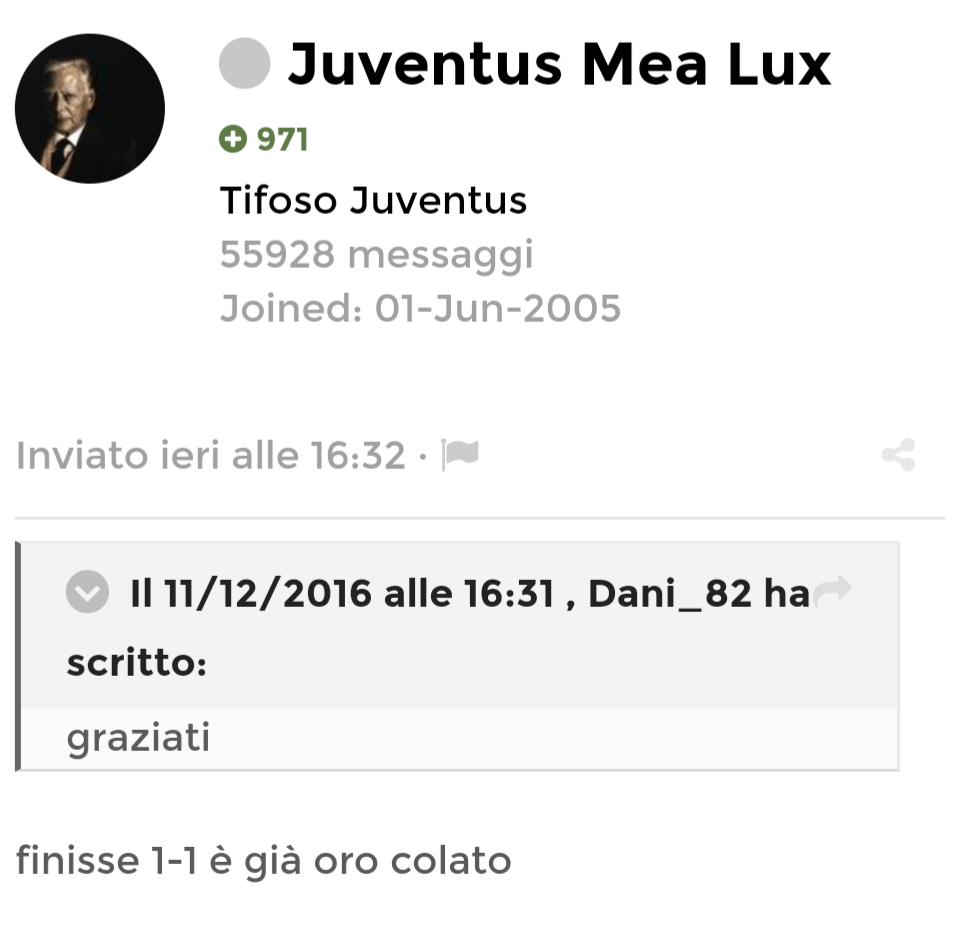Open the Juventus Mea Lux profile name
This screenshot has height=929, width=964.
559,64
